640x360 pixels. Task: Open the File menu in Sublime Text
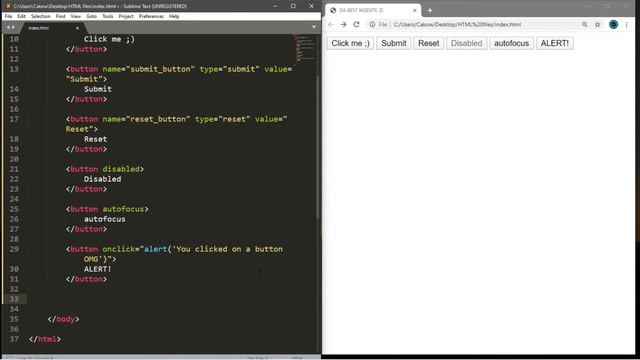(8, 16)
